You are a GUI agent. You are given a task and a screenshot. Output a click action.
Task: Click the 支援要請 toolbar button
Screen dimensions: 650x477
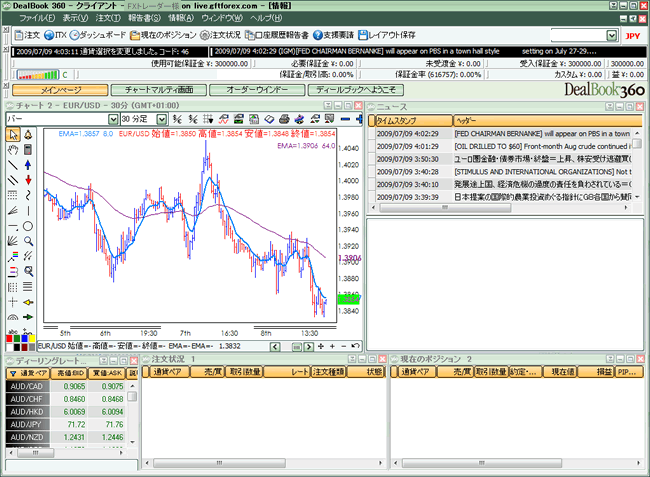tap(334, 35)
